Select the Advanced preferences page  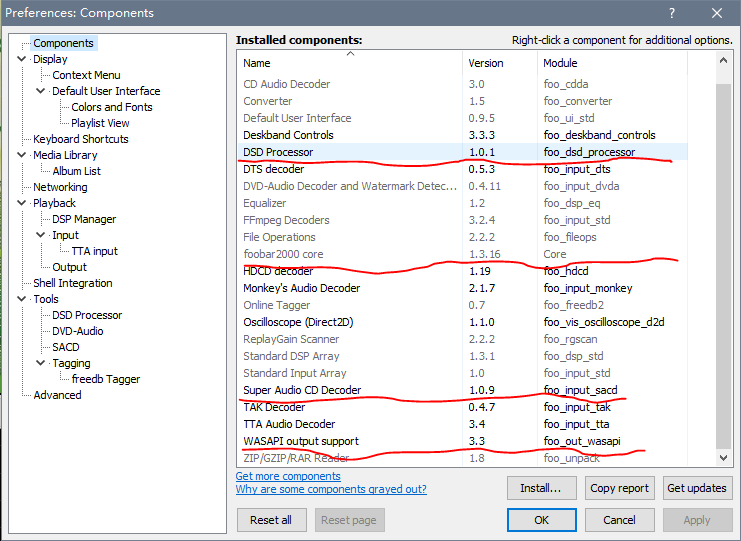[57, 395]
